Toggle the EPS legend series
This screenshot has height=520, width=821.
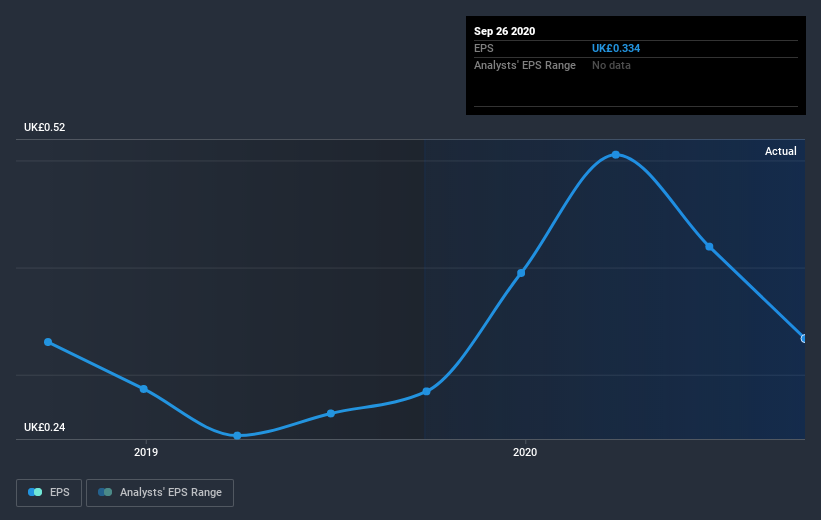pyautogui.click(x=49, y=492)
